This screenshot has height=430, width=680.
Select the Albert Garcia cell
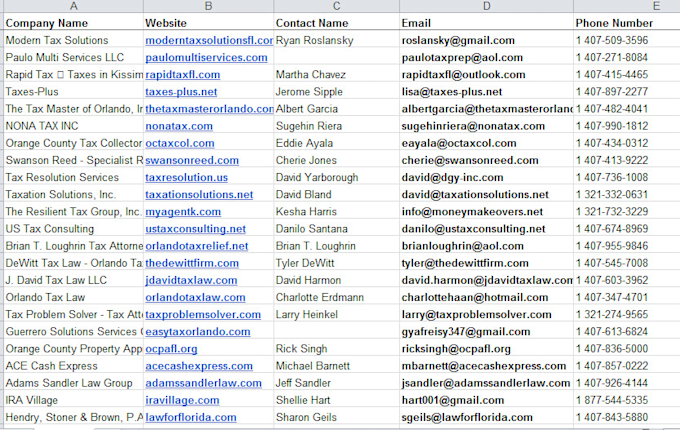(x=337, y=109)
